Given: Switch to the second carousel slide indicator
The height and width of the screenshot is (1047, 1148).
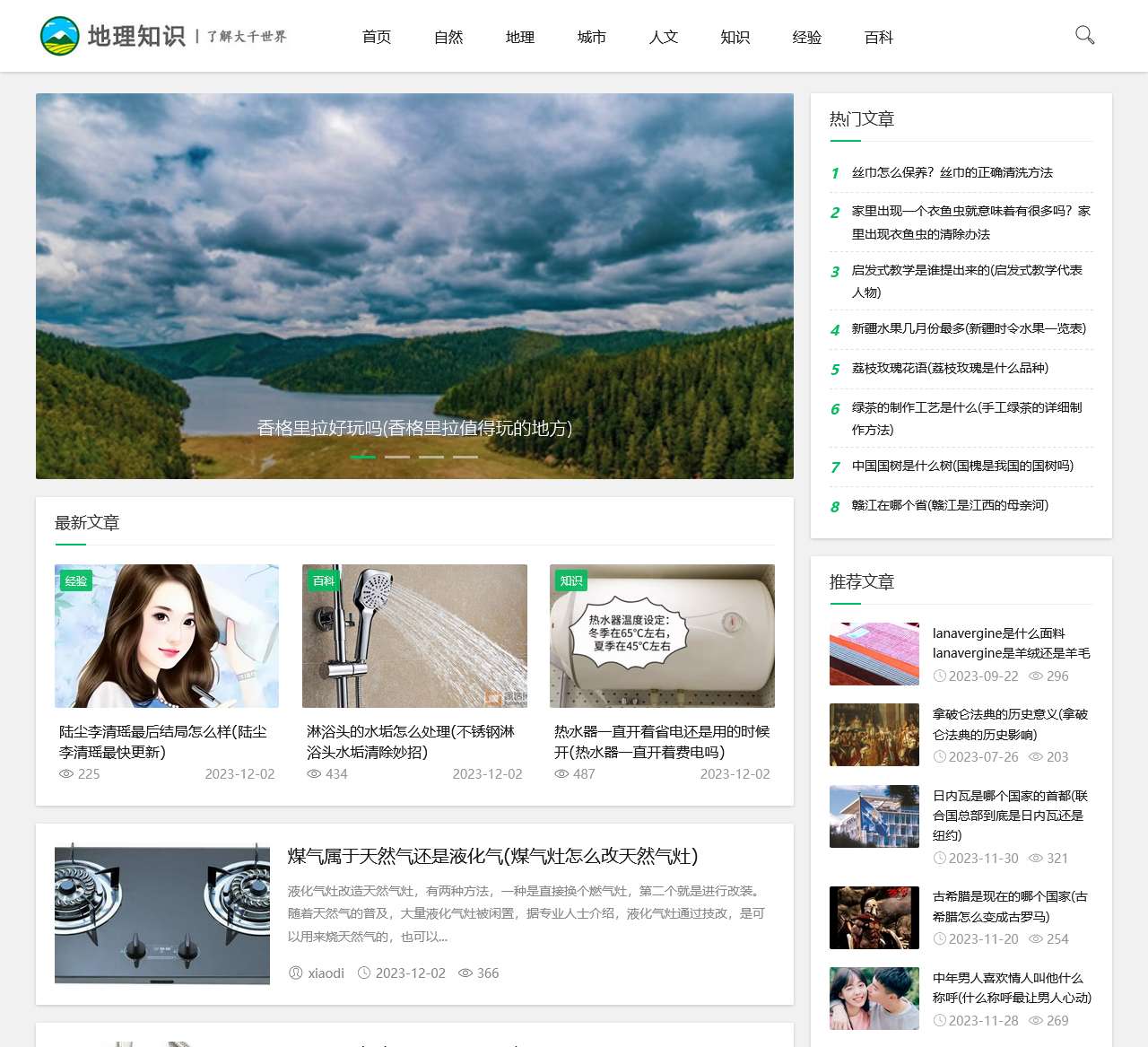Looking at the screenshot, I should 397,457.
